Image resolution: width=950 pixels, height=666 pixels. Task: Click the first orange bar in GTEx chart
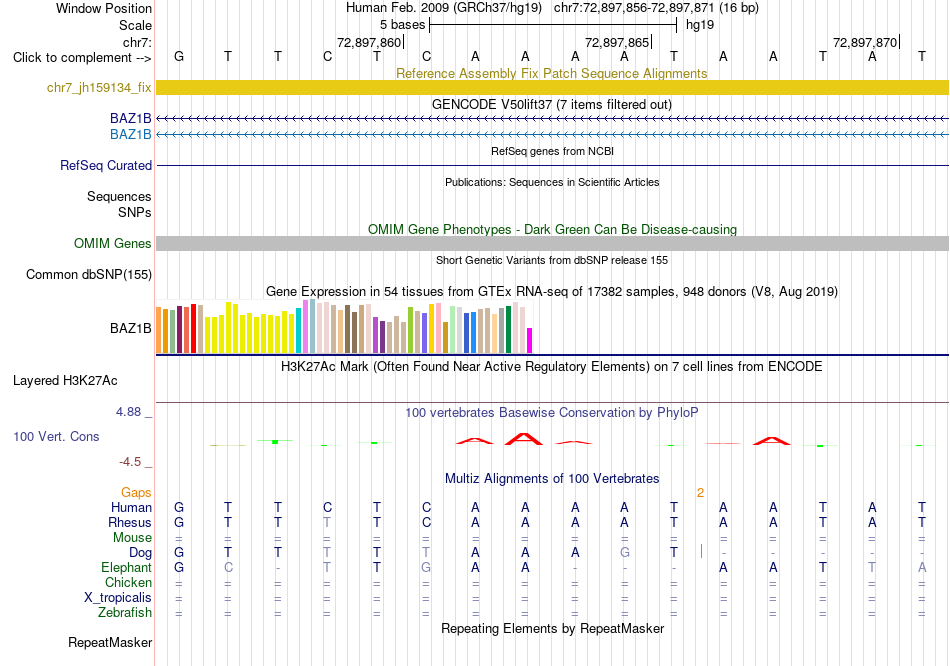point(159,330)
